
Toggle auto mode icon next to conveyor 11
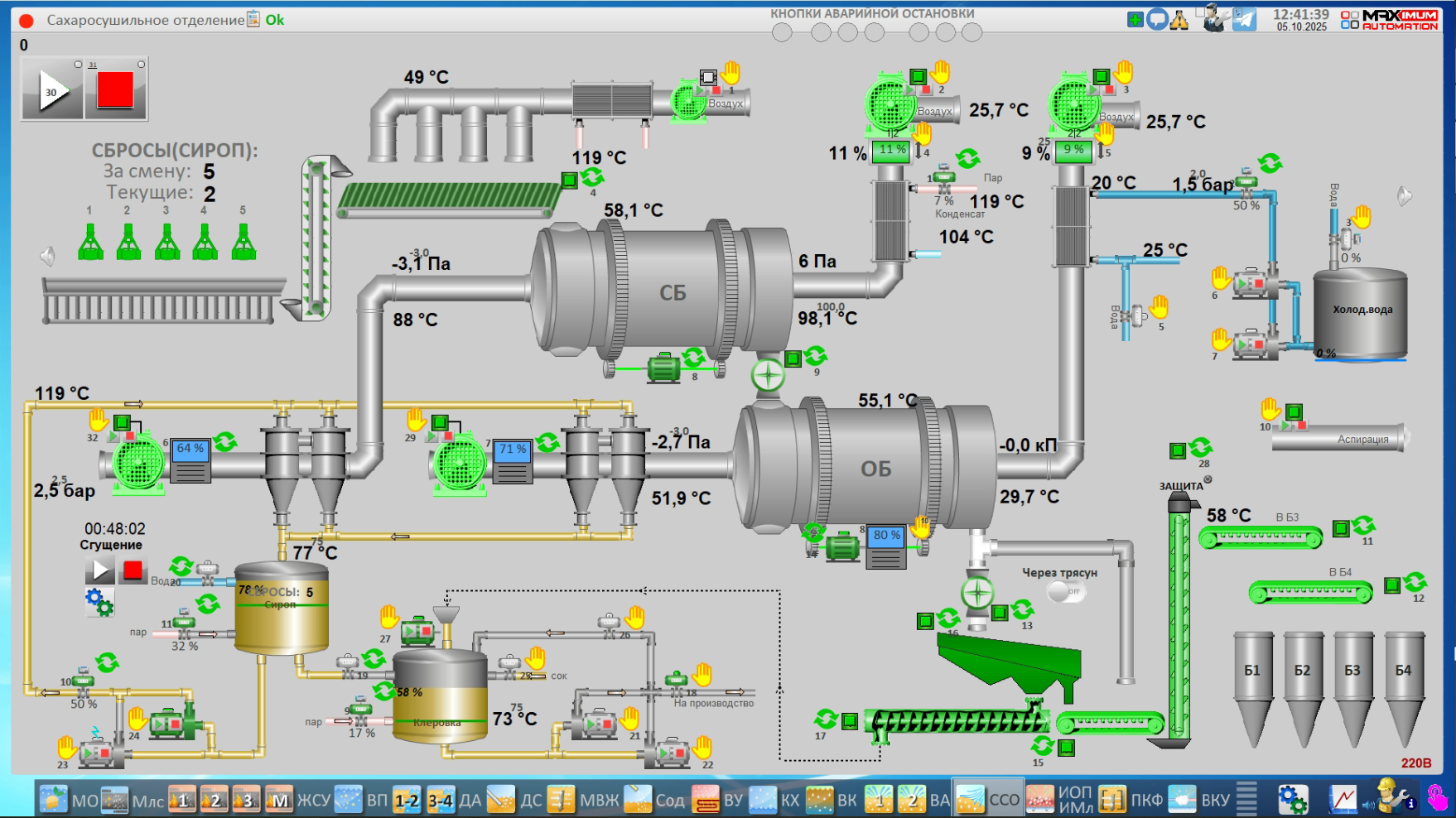pyautogui.click(x=1363, y=527)
